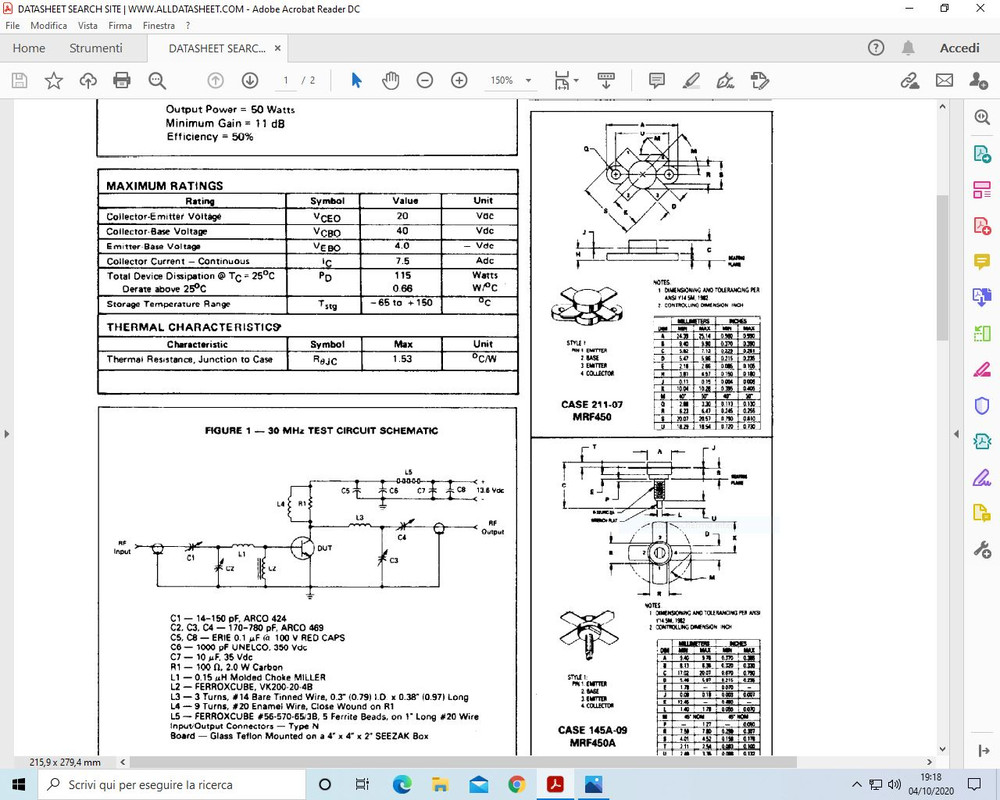Activate the hand pan tool
Viewport: 1000px width, 800px height.
(390, 80)
